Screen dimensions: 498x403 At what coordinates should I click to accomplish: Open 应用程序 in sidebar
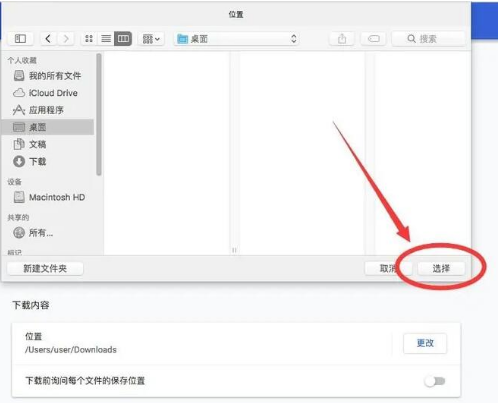[48, 110]
